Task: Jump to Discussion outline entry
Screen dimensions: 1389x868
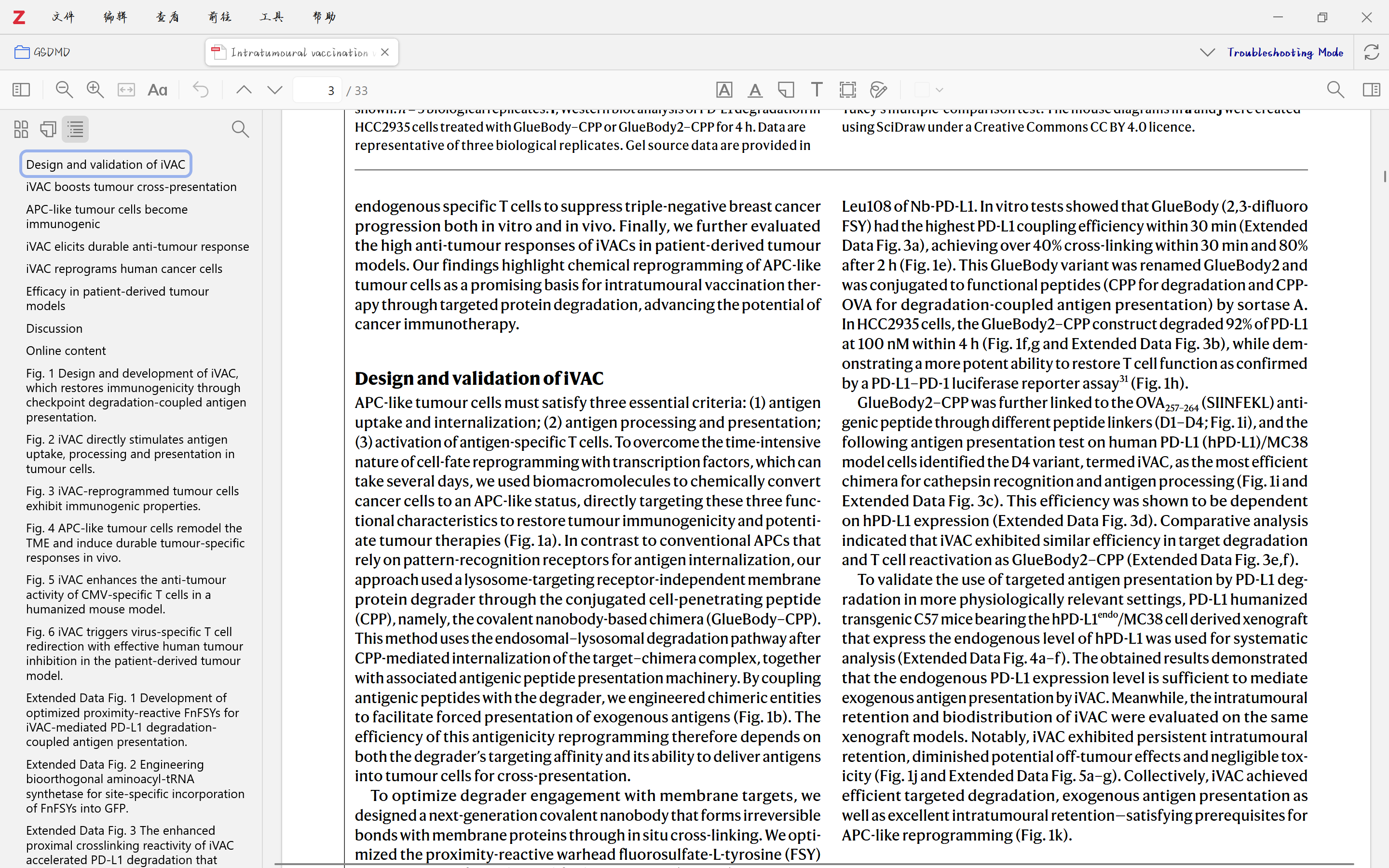Action: click(54, 328)
